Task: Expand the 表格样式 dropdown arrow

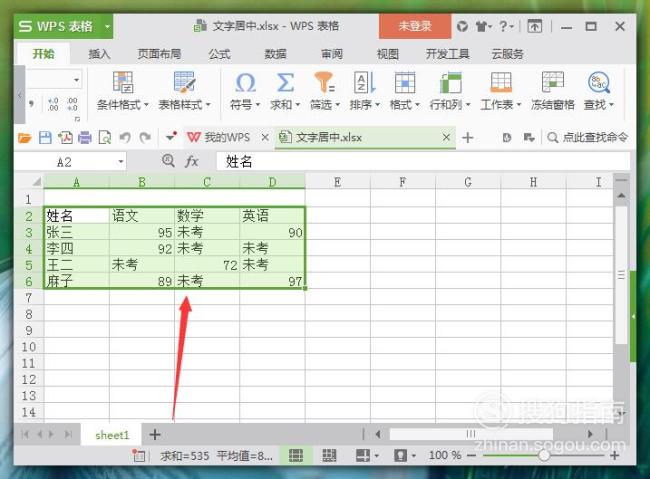Action: pyautogui.click(x=208, y=105)
